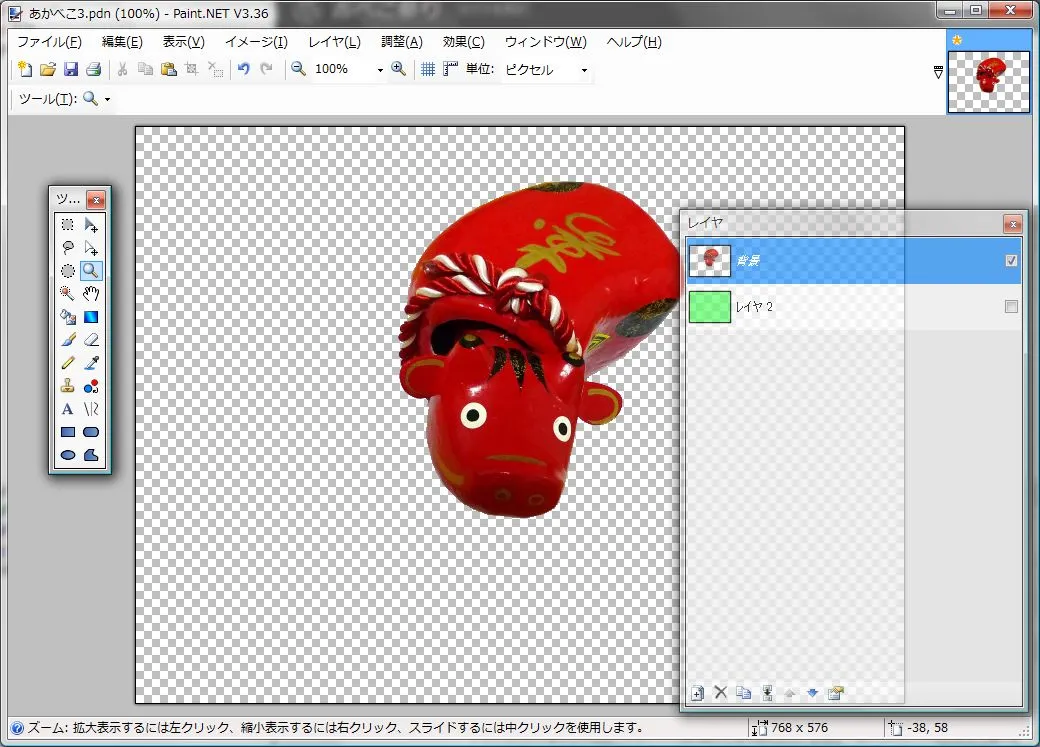
Task: Open the zoom percentage dropdown
Action: tap(380, 70)
